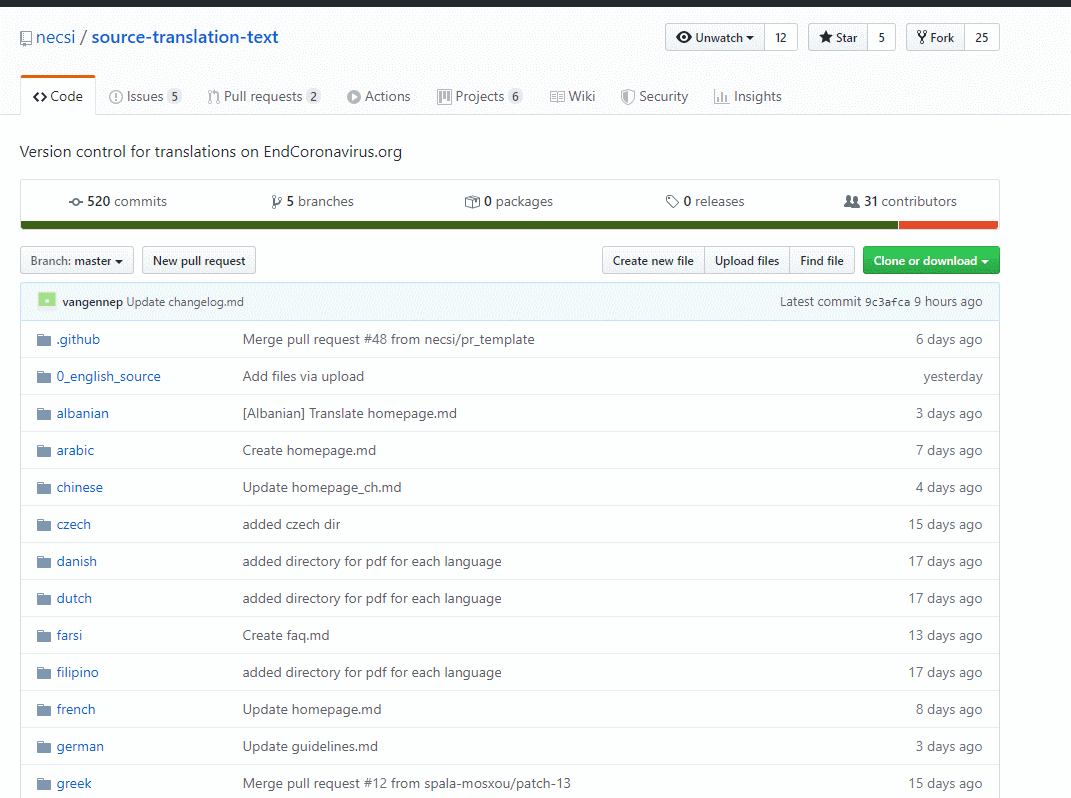Switch to the Projects tab
This screenshot has height=798, width=1071.
pos(479,96)
